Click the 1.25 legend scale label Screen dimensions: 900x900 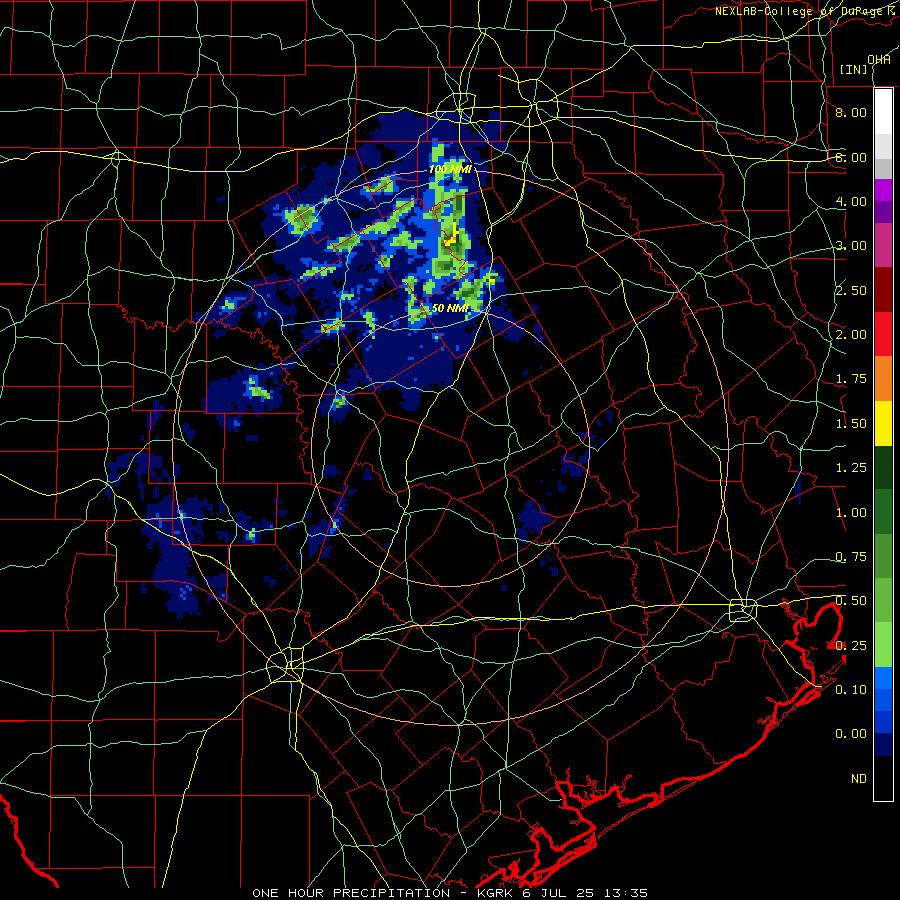851,468
